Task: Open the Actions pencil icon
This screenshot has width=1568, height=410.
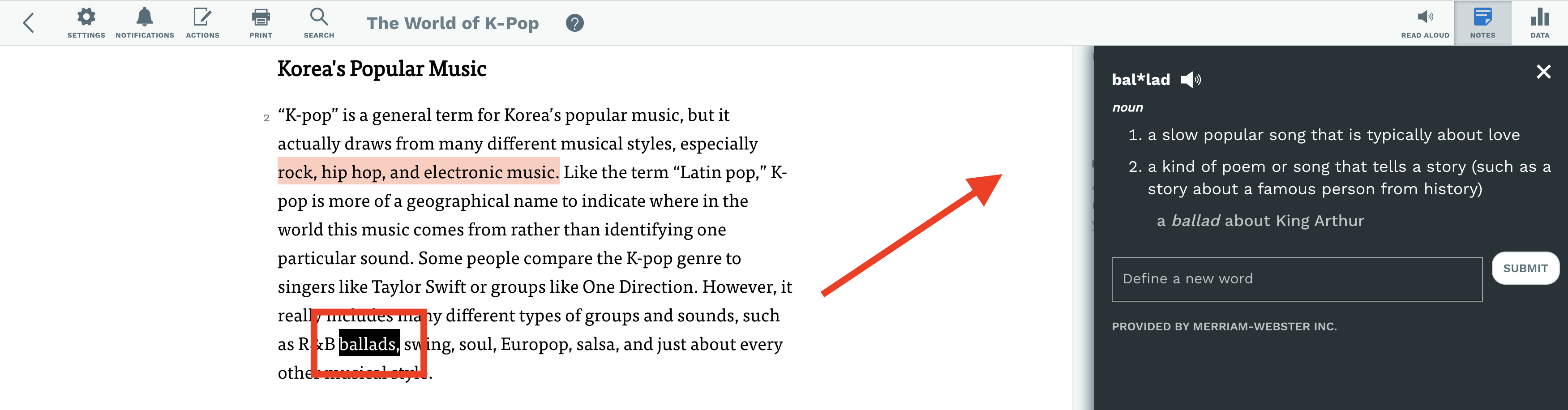Action: tap(202, 23)
